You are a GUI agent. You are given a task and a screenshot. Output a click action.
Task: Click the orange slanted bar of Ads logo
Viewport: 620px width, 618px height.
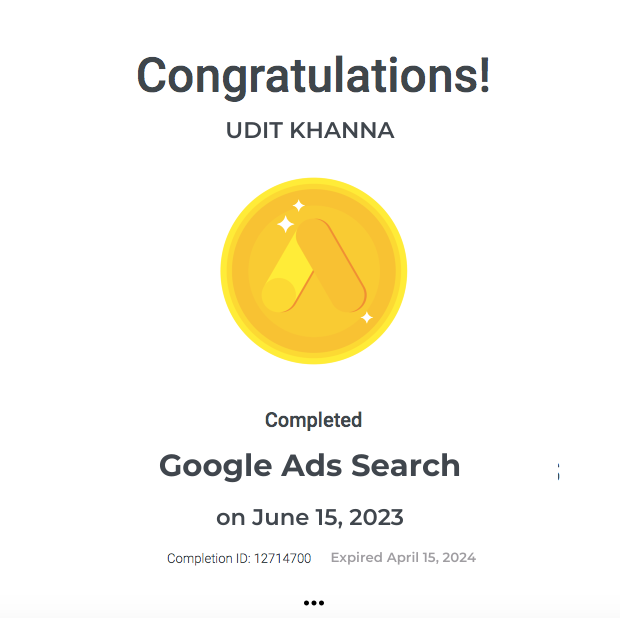(x=331, y=266)
